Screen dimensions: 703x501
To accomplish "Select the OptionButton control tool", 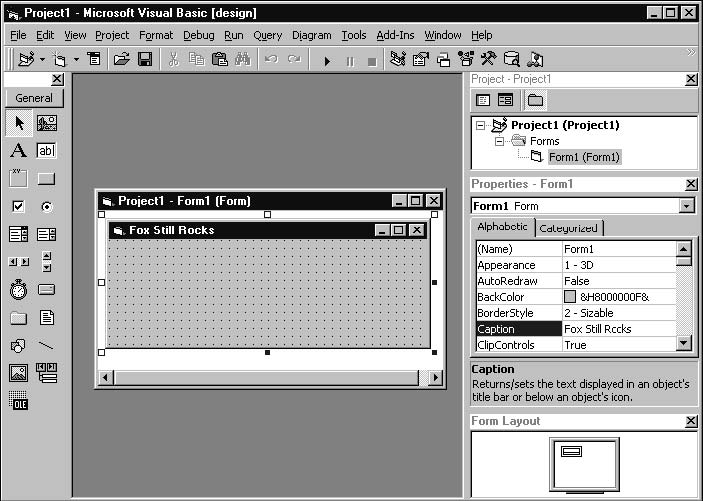I will 47,206.
